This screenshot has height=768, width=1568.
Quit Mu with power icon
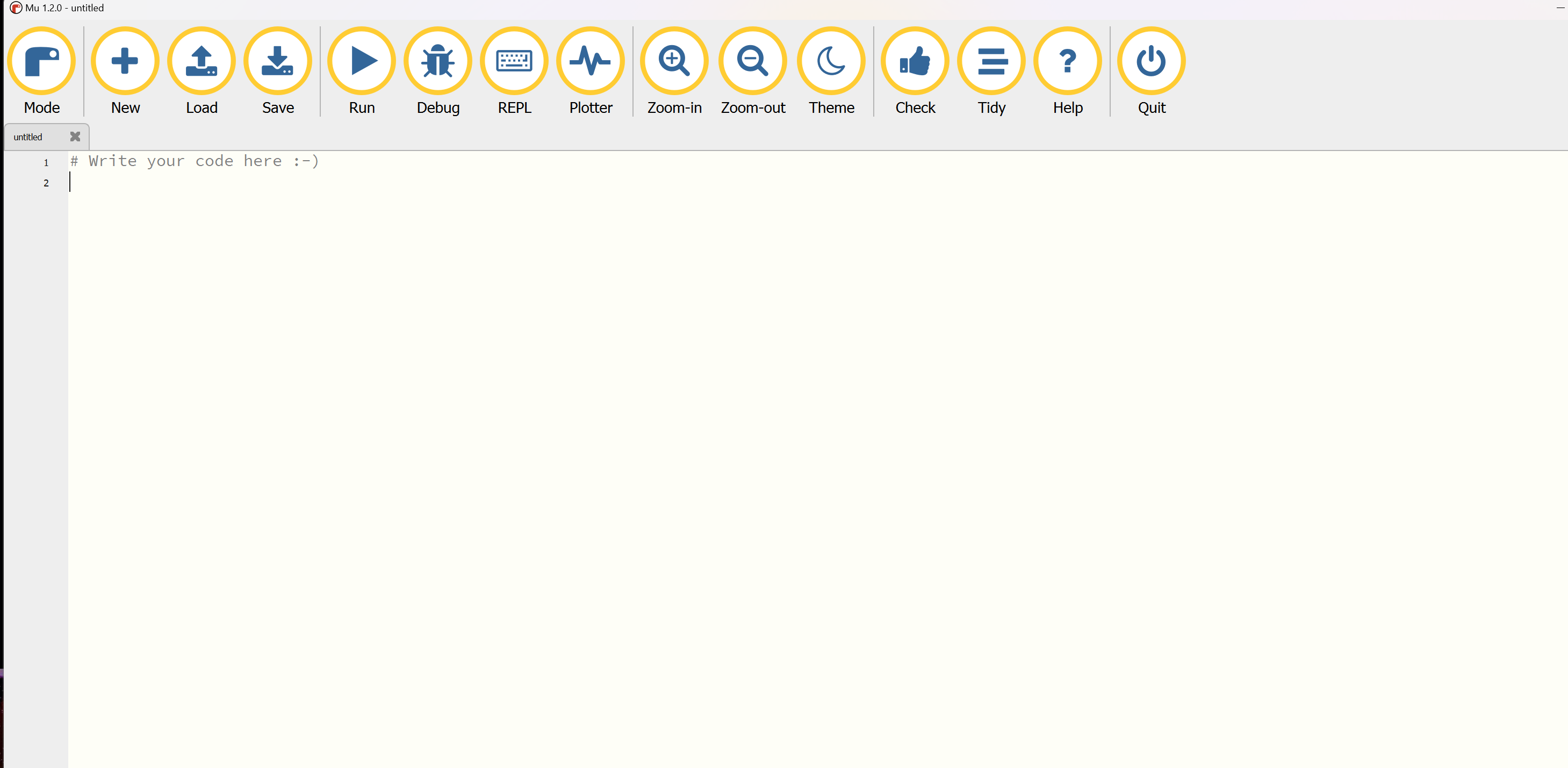click(1151, 61)
